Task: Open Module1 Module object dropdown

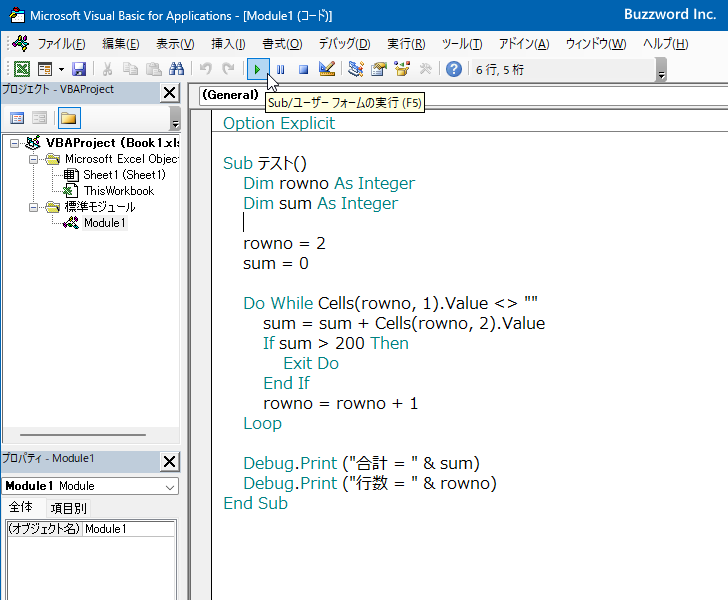Action: pyautogui.click(x=170, y=487)
